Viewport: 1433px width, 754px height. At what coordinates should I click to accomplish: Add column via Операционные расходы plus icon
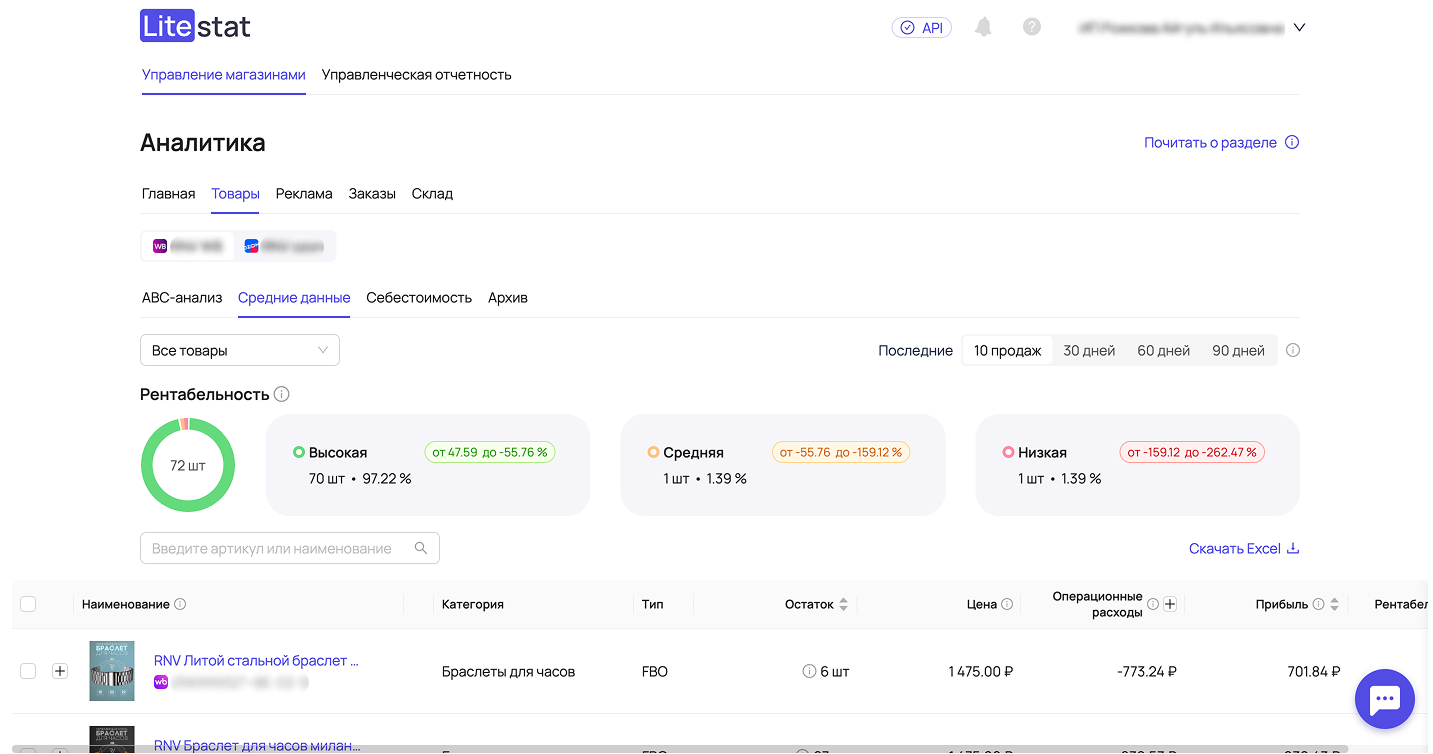click(x=1170, y=604)
